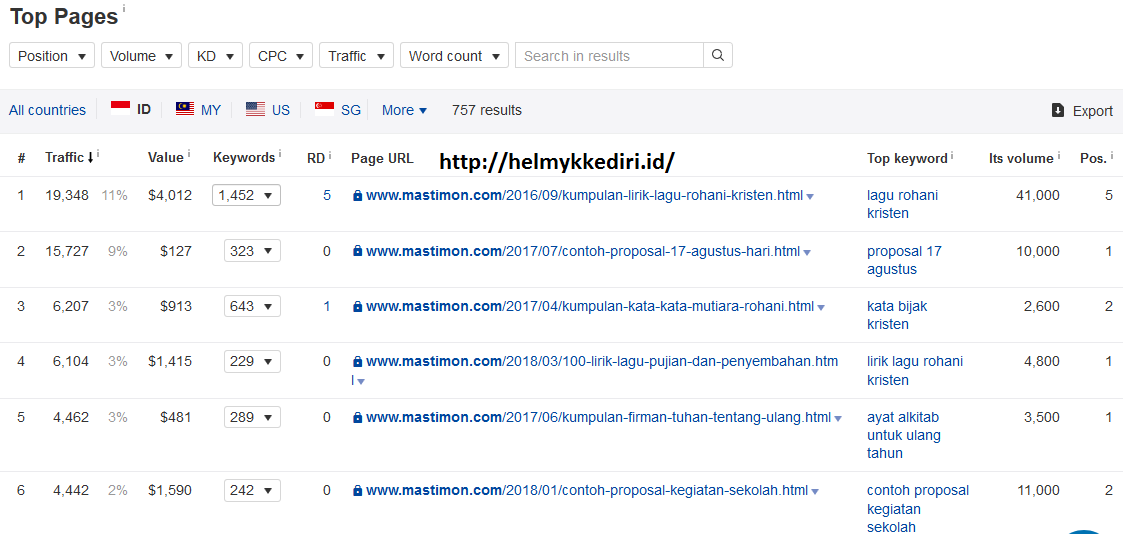
Task: Open the kumpulan-kata-kata-mutiara-rohani page link
Action: tap(590, 306)
